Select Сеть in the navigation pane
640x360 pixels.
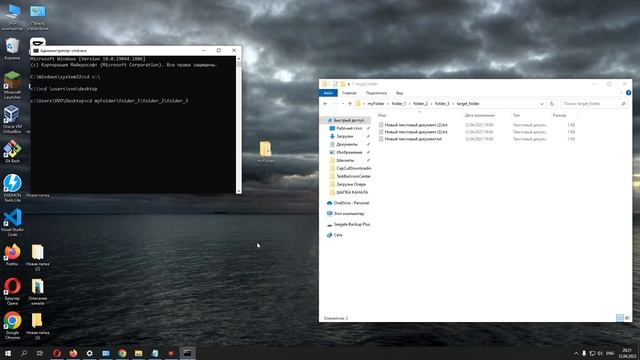(335, 235)
